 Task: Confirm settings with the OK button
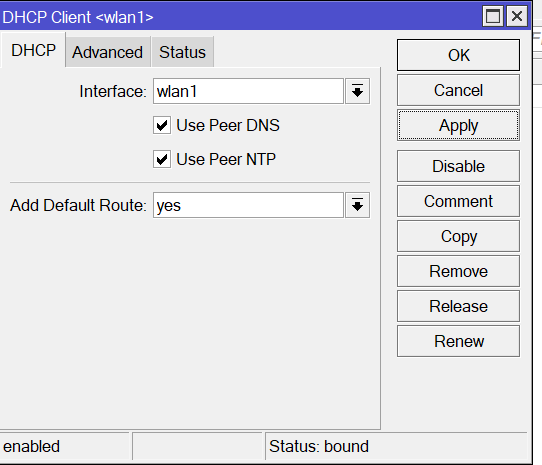458,55
